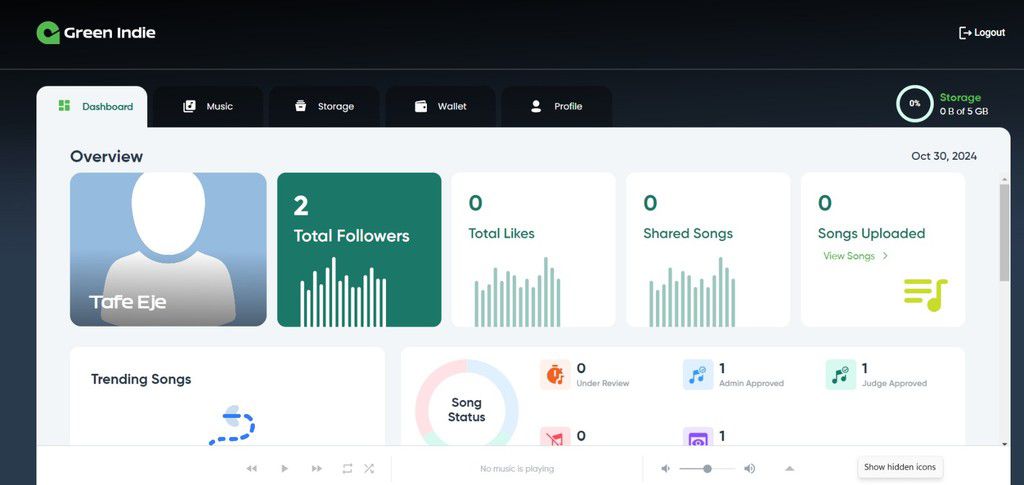This screenshot has height=485, width=1024.
Task: Open the Music tab
Action: (x=208, y=107)
